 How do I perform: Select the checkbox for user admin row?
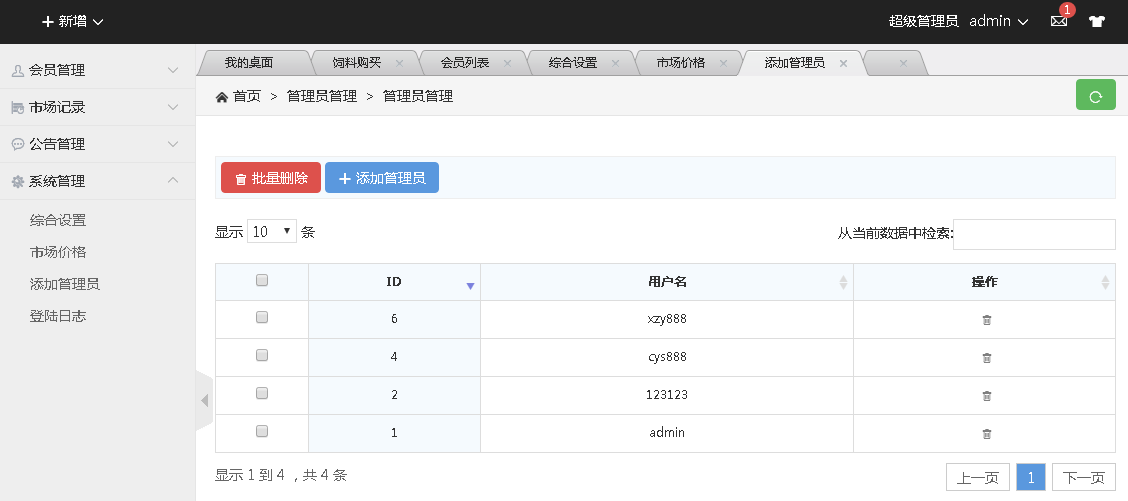click(262, 431)
